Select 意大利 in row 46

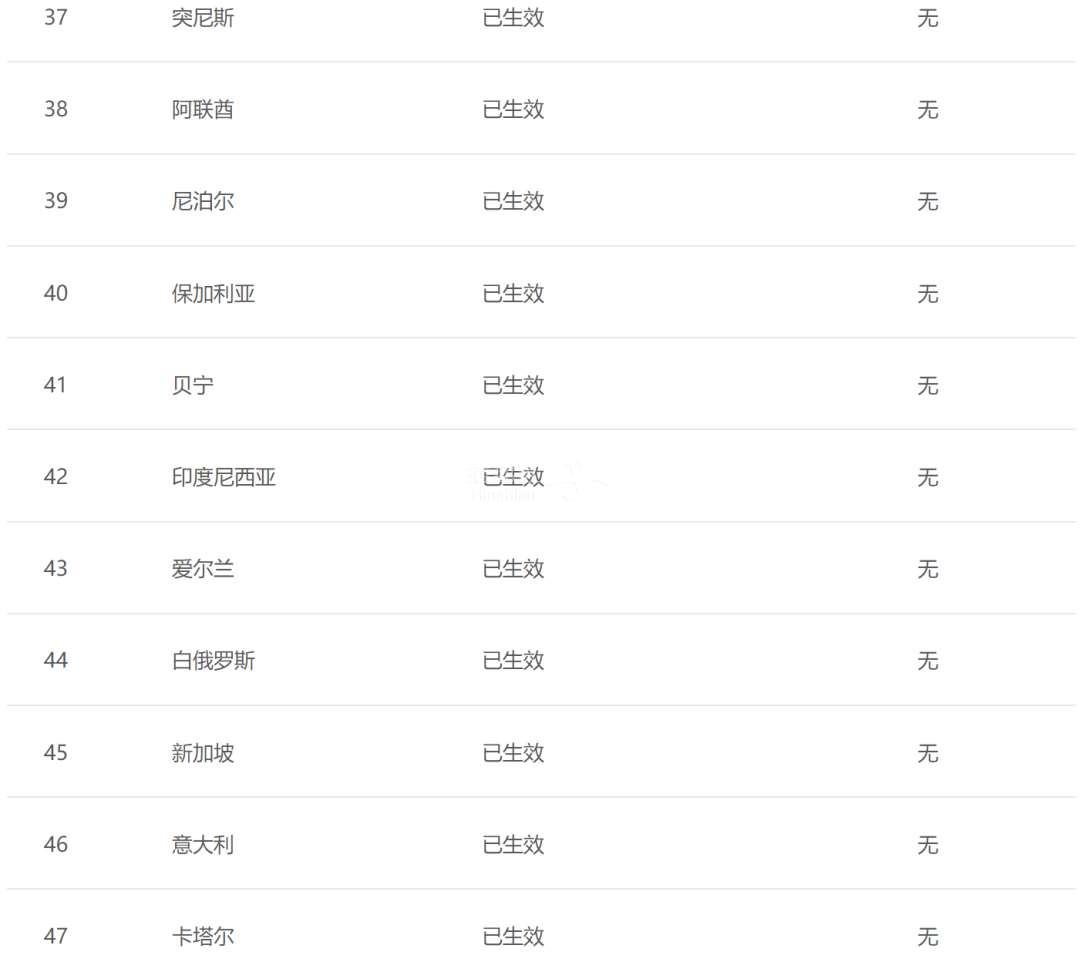(202, 844)
